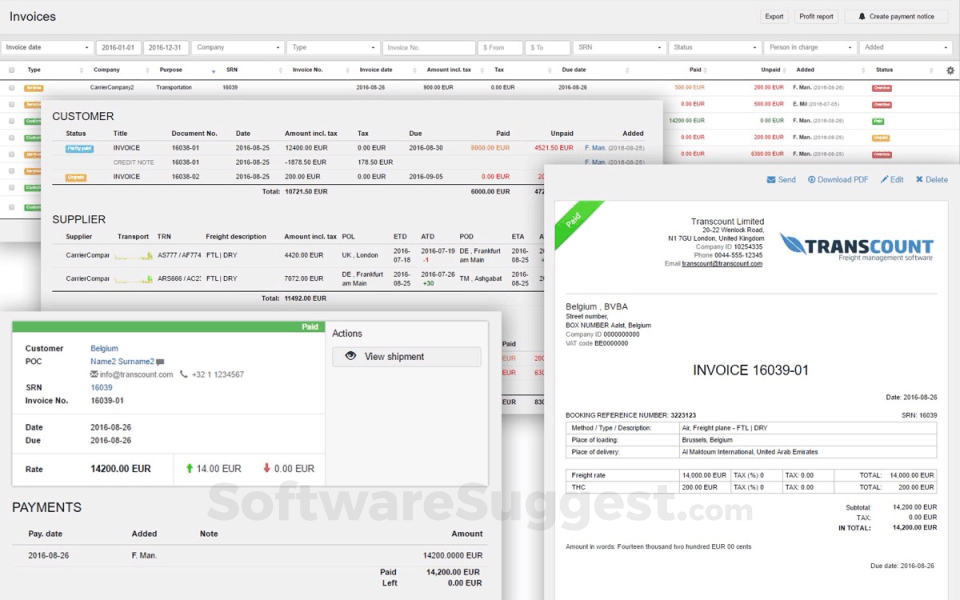This screenshot has height=600, width=960.
Task: Download the invoice PDF
Action: tap(838, 179)
